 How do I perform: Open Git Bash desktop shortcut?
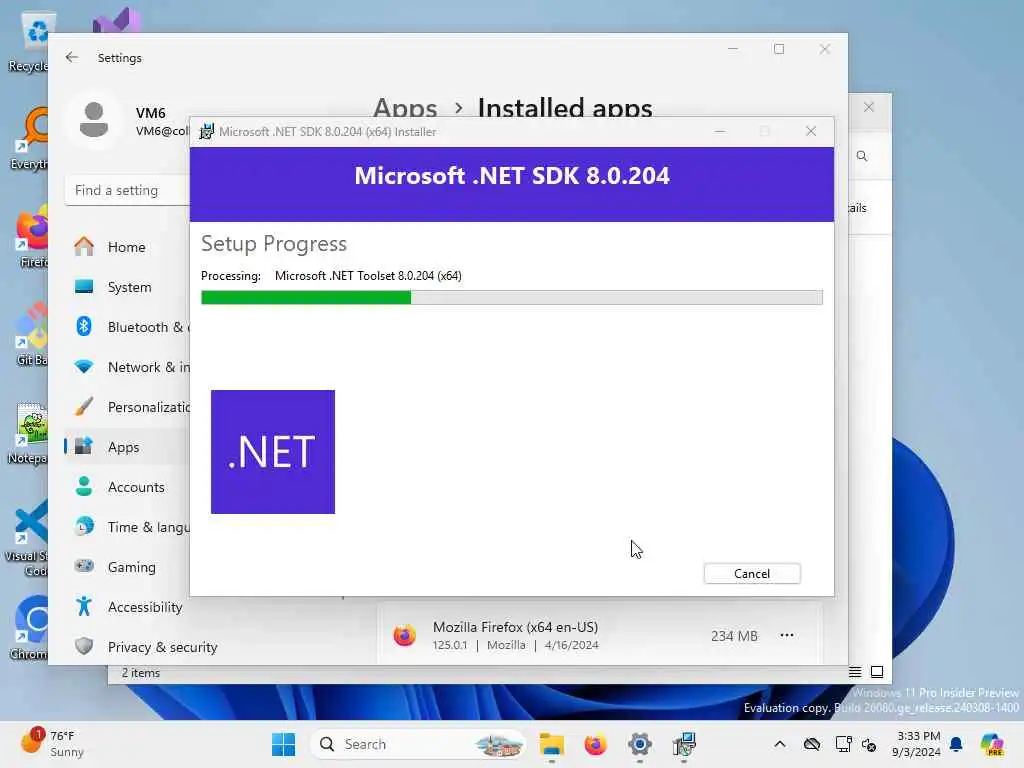click(31, 334)
